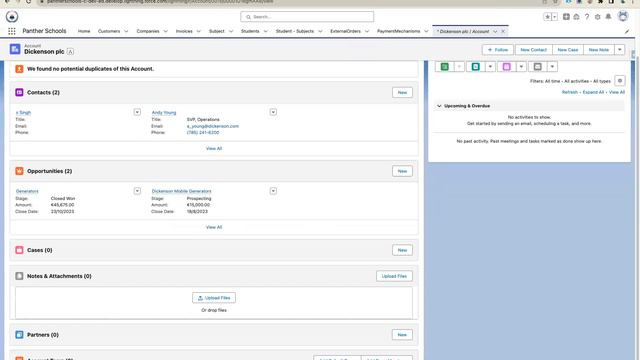This screenshot has height=360, width=640.
Task: Open the App Launcher grid icon
Action: [12, 31]
